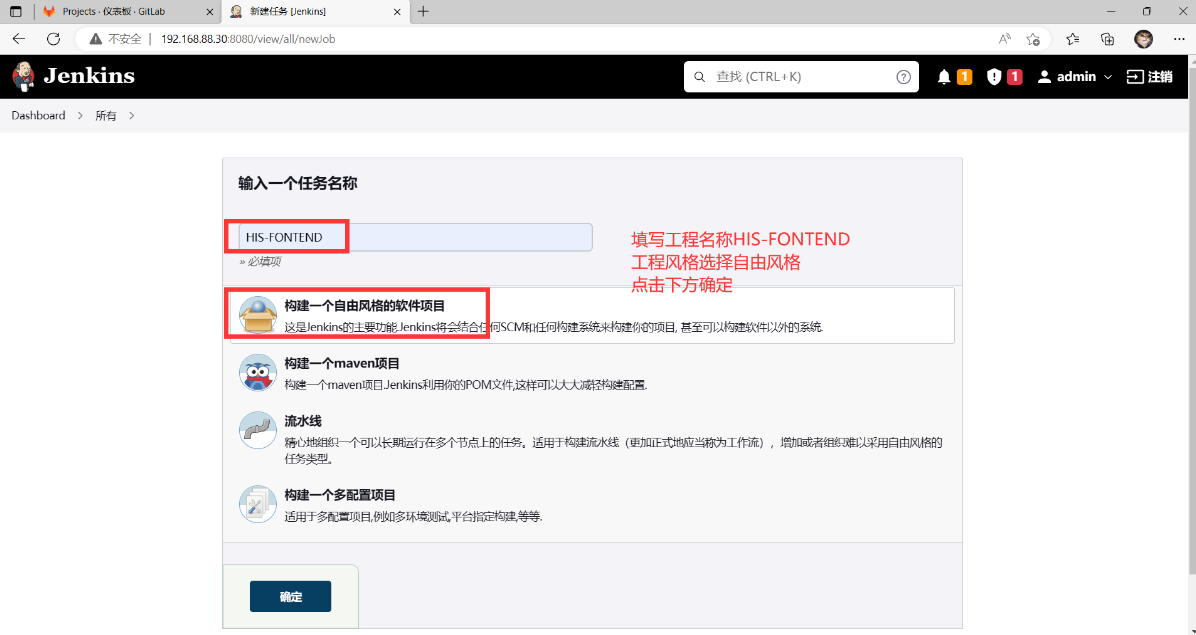
Task: Open the notifications bell icon
Action: click(944, 77)
